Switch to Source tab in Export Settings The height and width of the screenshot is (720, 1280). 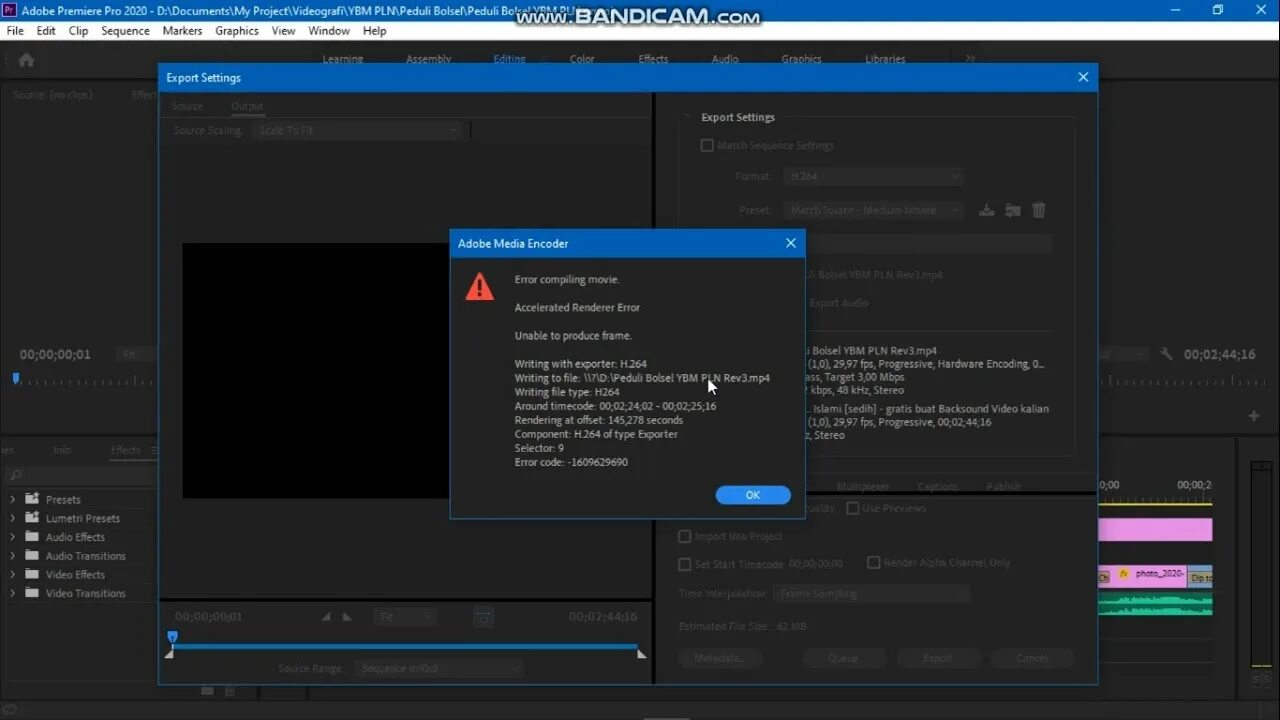click(187, 106)
